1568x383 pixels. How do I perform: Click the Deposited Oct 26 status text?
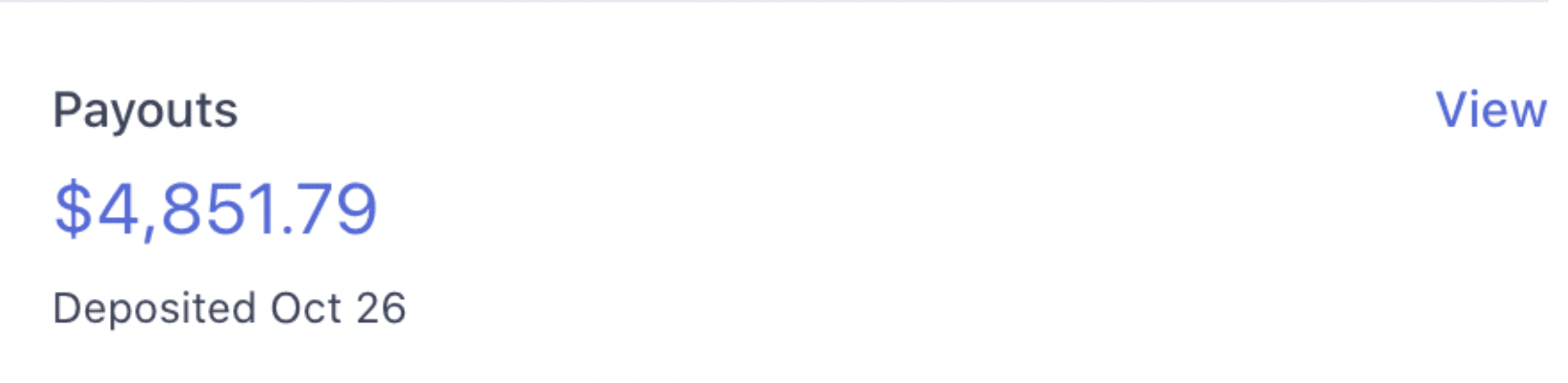pos(230,308)
